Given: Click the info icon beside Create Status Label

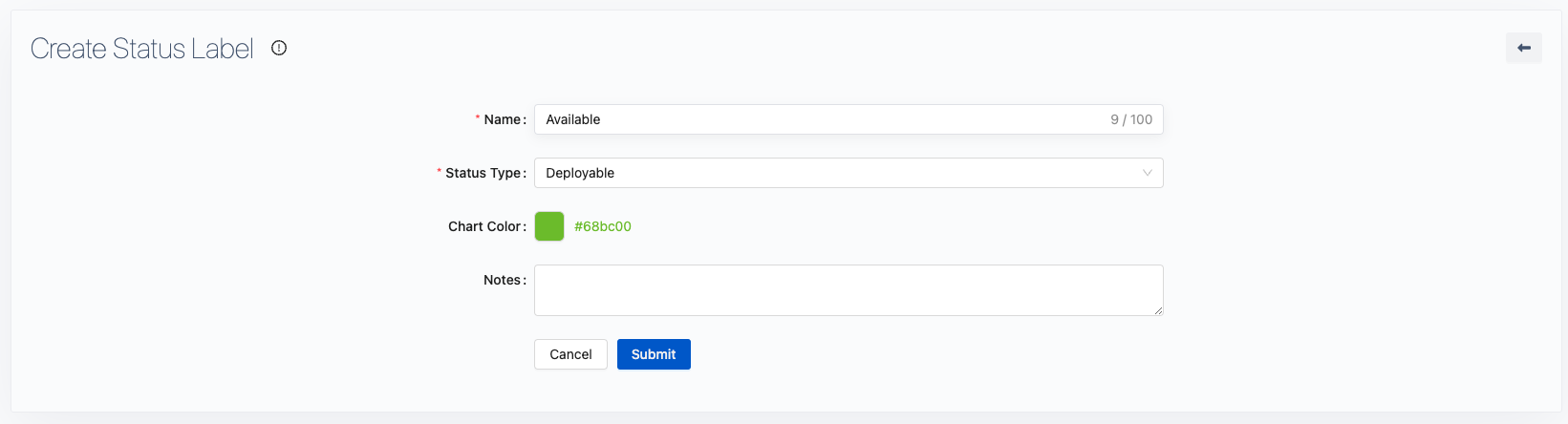Looking at the screenshot, I should point(279,48).
